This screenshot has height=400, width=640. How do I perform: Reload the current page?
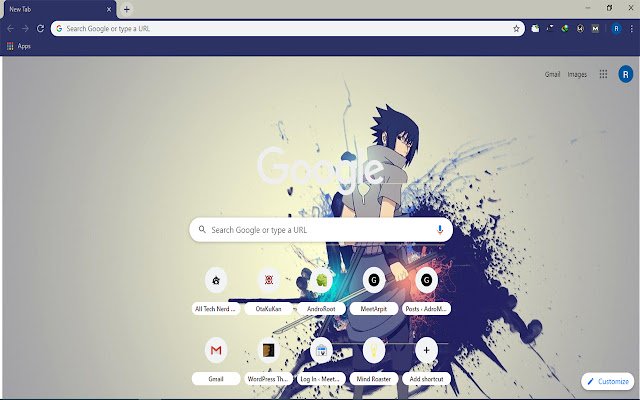pos(40,29)
